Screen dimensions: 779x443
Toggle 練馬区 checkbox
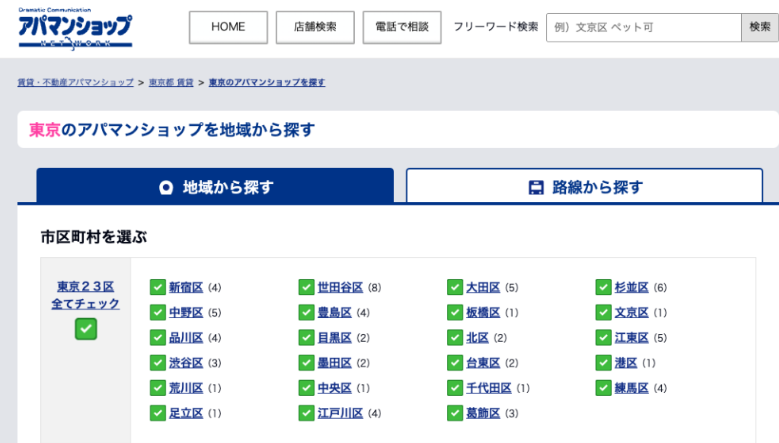coord(603,388)
